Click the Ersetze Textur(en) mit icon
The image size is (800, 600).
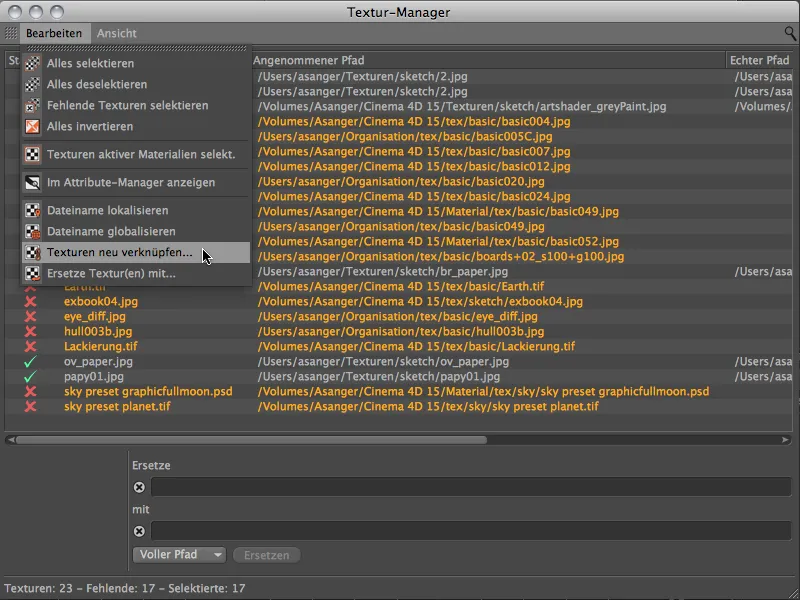tap(33, 273)
